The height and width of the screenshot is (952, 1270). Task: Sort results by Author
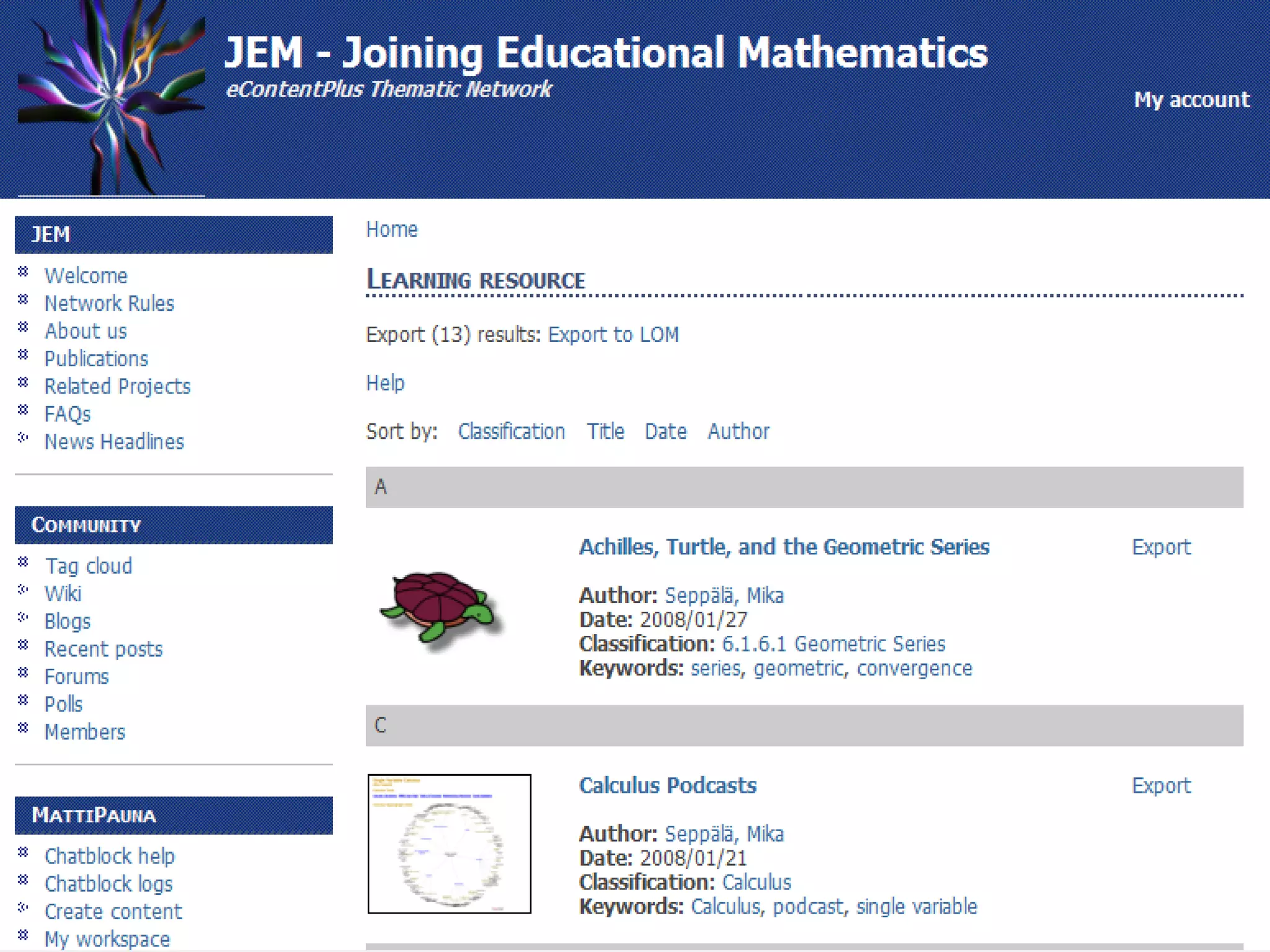pos(738,431)
